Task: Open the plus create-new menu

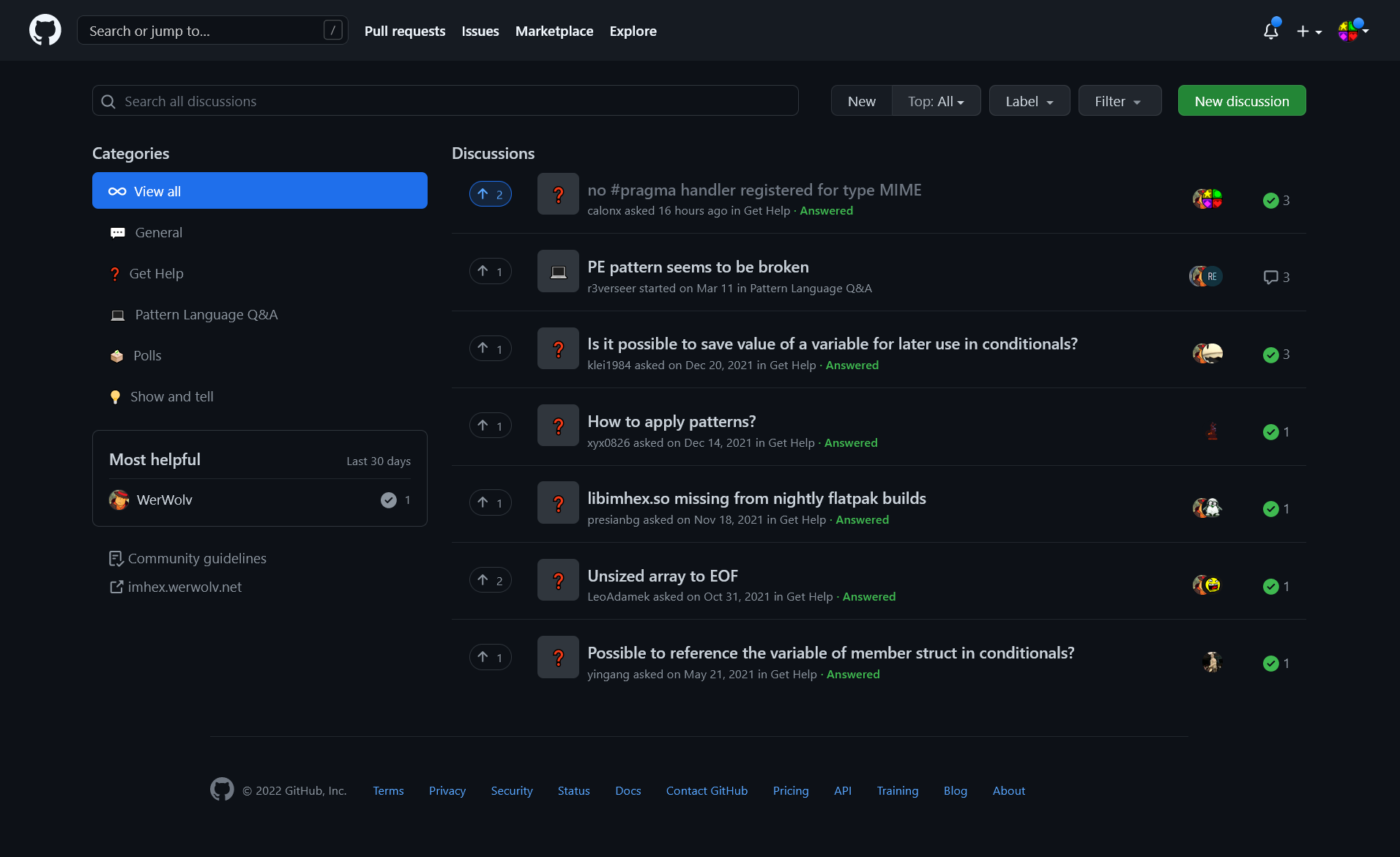Action: pyautogui.click(x=1309, y=31)
